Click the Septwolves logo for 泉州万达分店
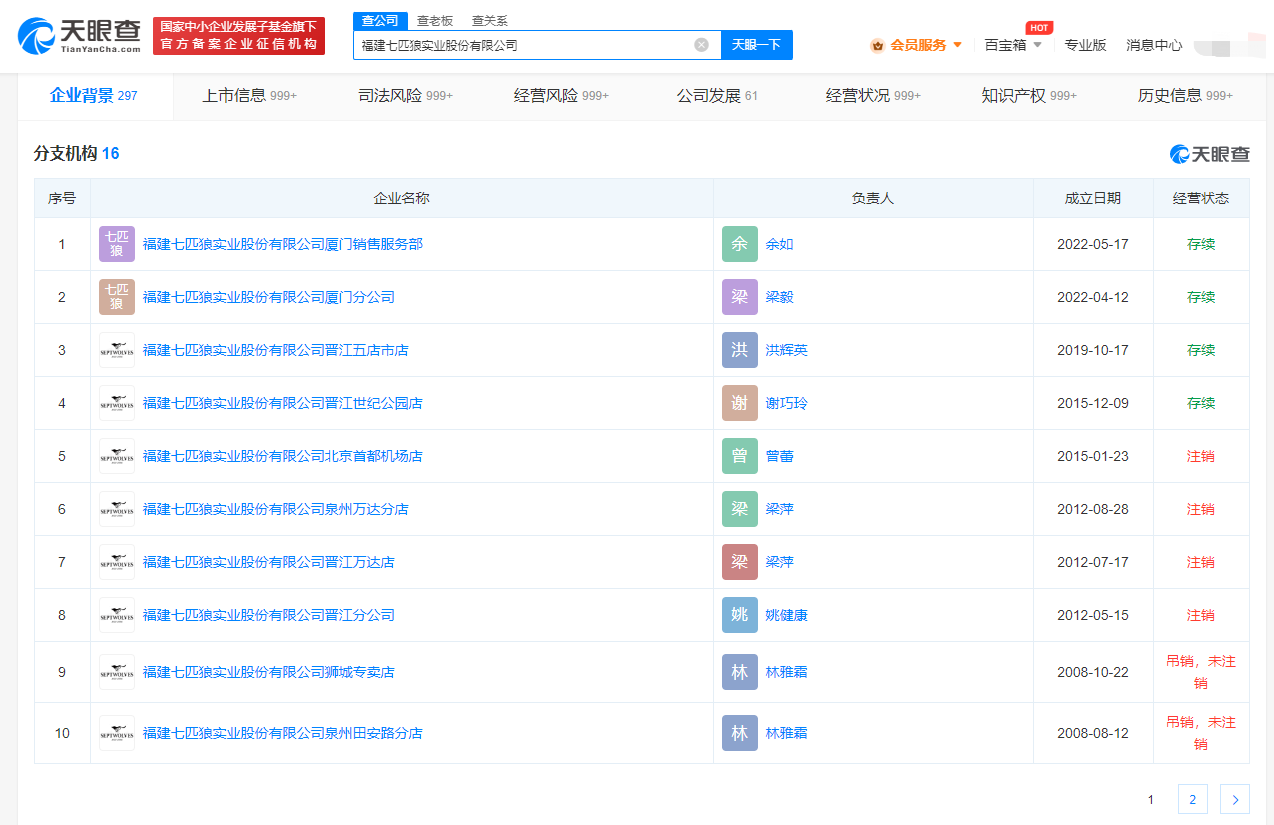 coord(117,509)
